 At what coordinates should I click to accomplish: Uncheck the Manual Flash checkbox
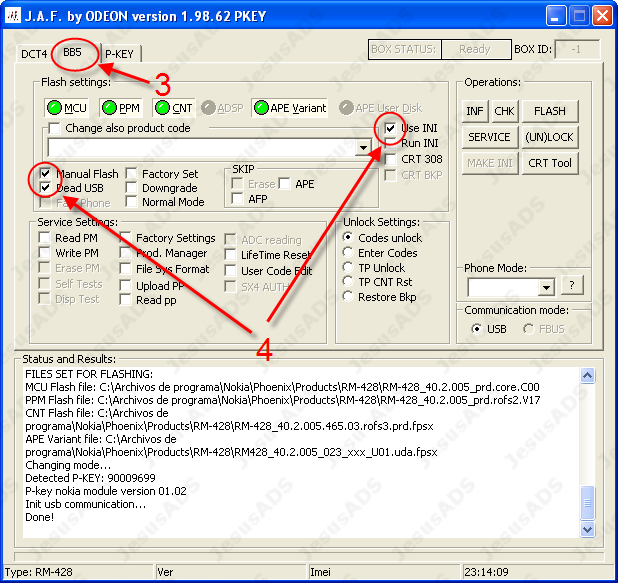pyautogui.click(x=45, y=173)
